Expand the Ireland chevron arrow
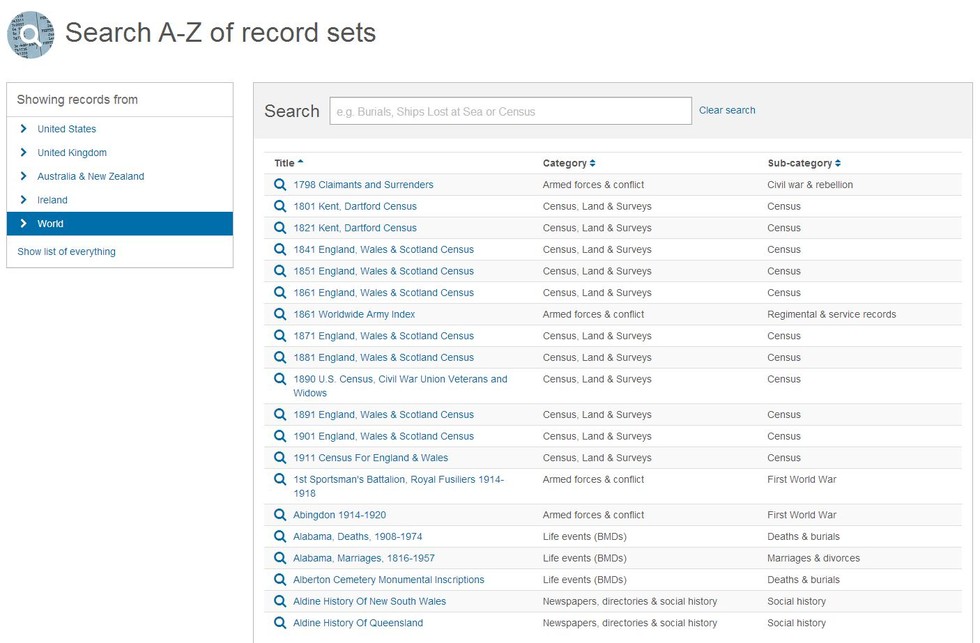Image resolution: width=980 pixels, height=643 pixels. click(x=24, y=200)
